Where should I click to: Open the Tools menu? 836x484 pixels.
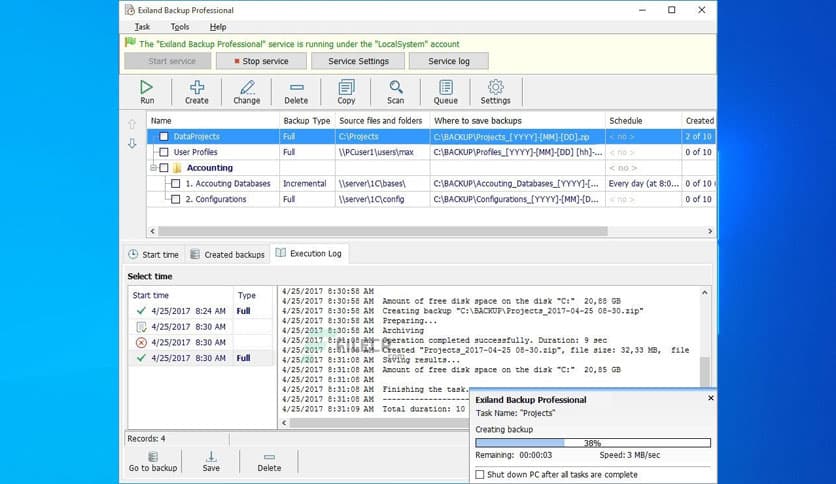[x=180, y=27]
